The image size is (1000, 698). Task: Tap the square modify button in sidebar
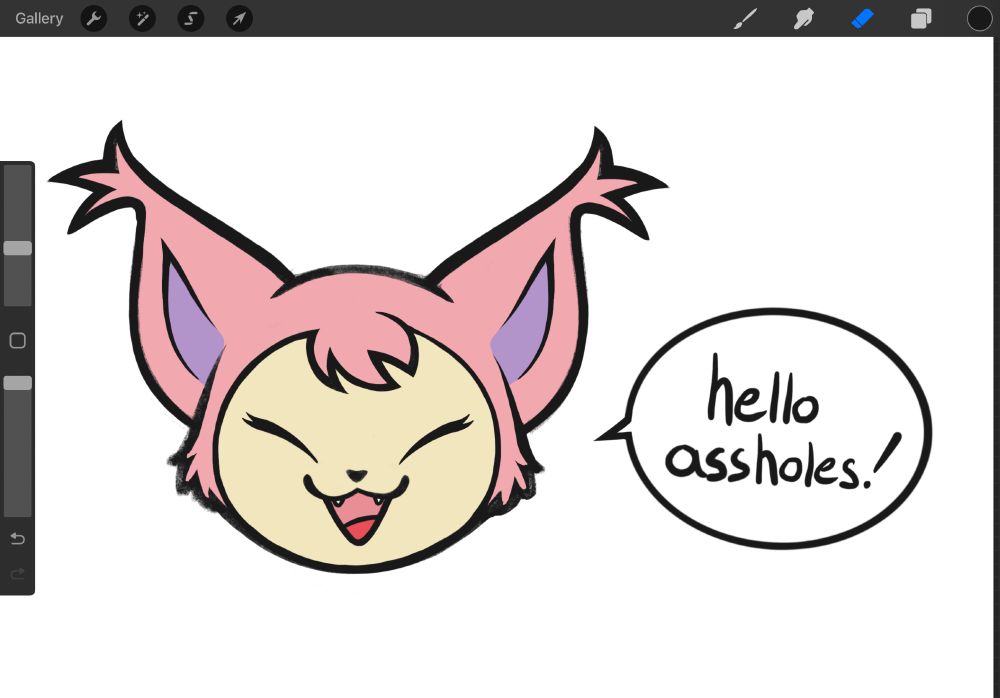(x=18, y=340)
